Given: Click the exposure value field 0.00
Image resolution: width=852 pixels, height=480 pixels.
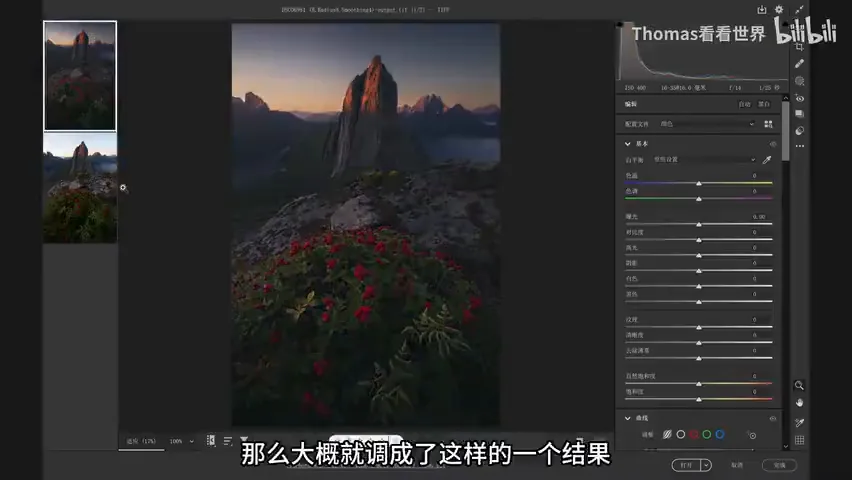Looking at the screenshot, I should click(759, 217).
